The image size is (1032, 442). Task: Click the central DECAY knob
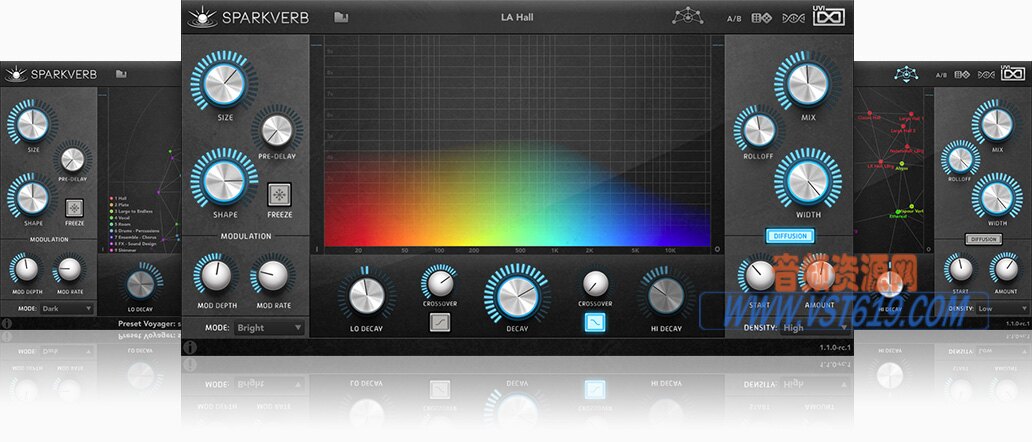[517, 295]
